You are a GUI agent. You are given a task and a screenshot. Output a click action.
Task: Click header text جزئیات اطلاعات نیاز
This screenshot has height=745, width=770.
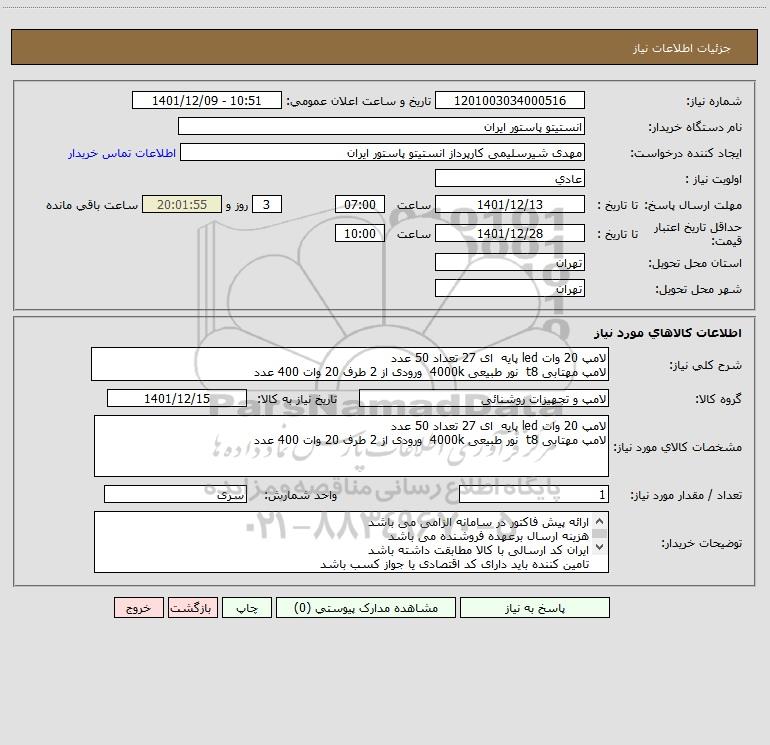point(681,48)
